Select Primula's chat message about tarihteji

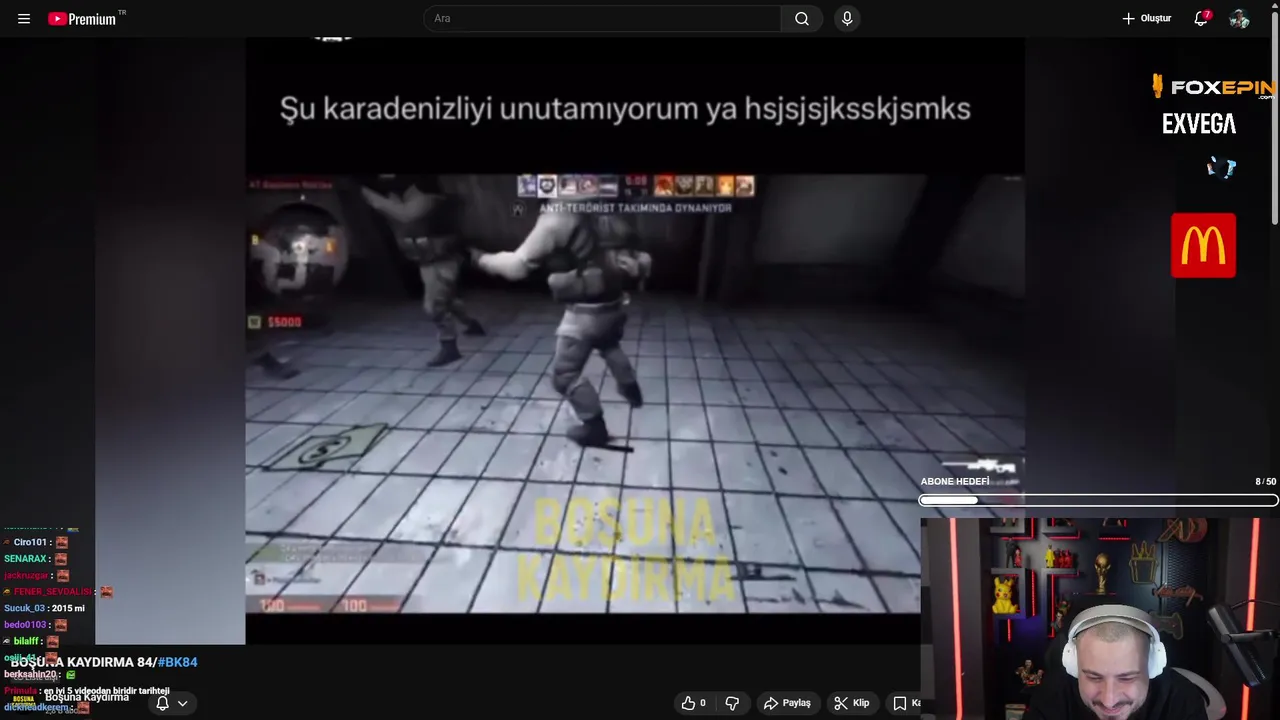106,691
